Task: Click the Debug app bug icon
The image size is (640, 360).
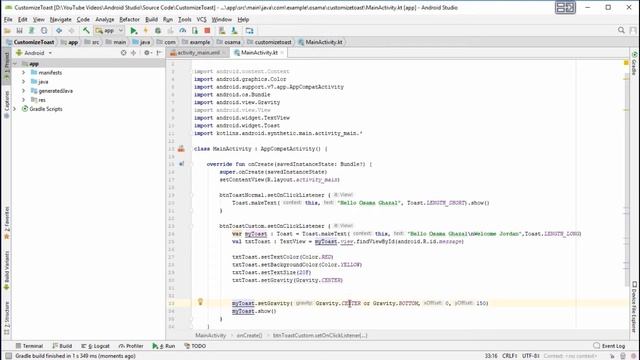Action: [158, 31]
